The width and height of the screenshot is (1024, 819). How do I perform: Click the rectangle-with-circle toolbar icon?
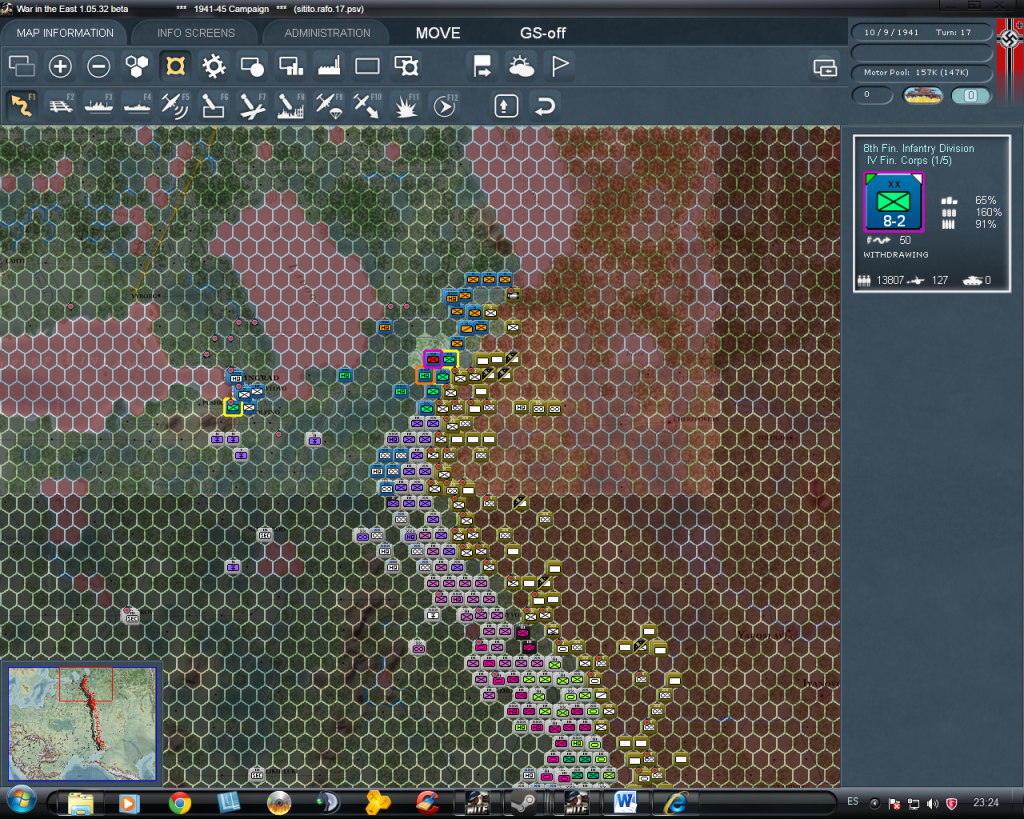pyautogui.click(x=252, y=66)
